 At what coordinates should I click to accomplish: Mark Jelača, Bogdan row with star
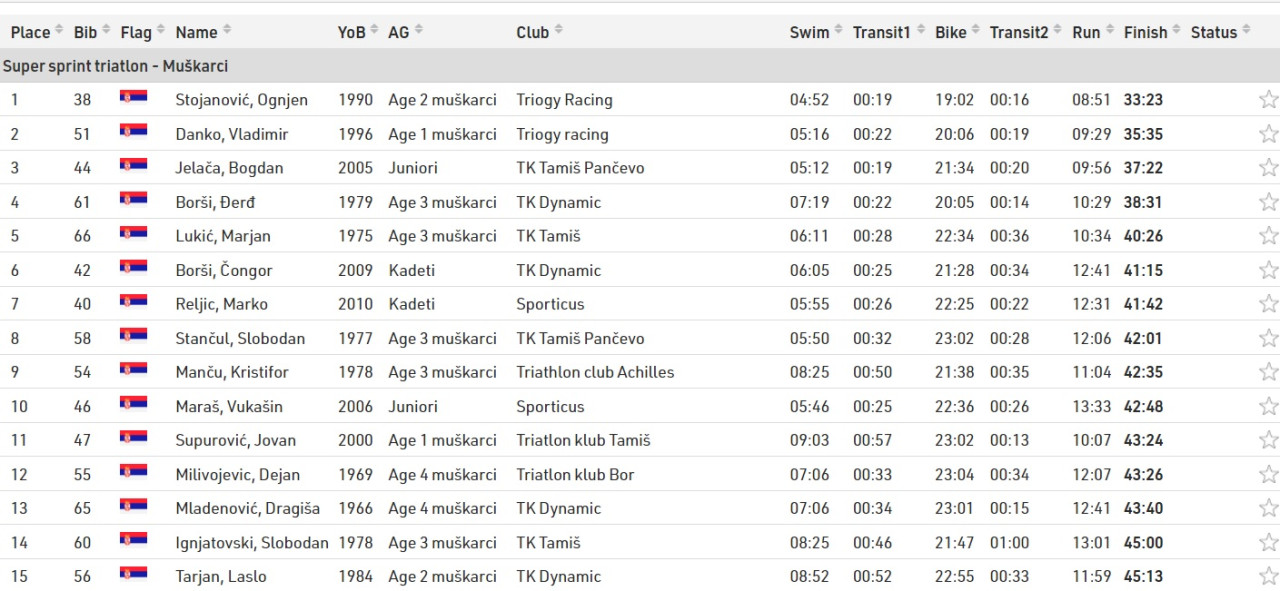tap(1268, 167)
